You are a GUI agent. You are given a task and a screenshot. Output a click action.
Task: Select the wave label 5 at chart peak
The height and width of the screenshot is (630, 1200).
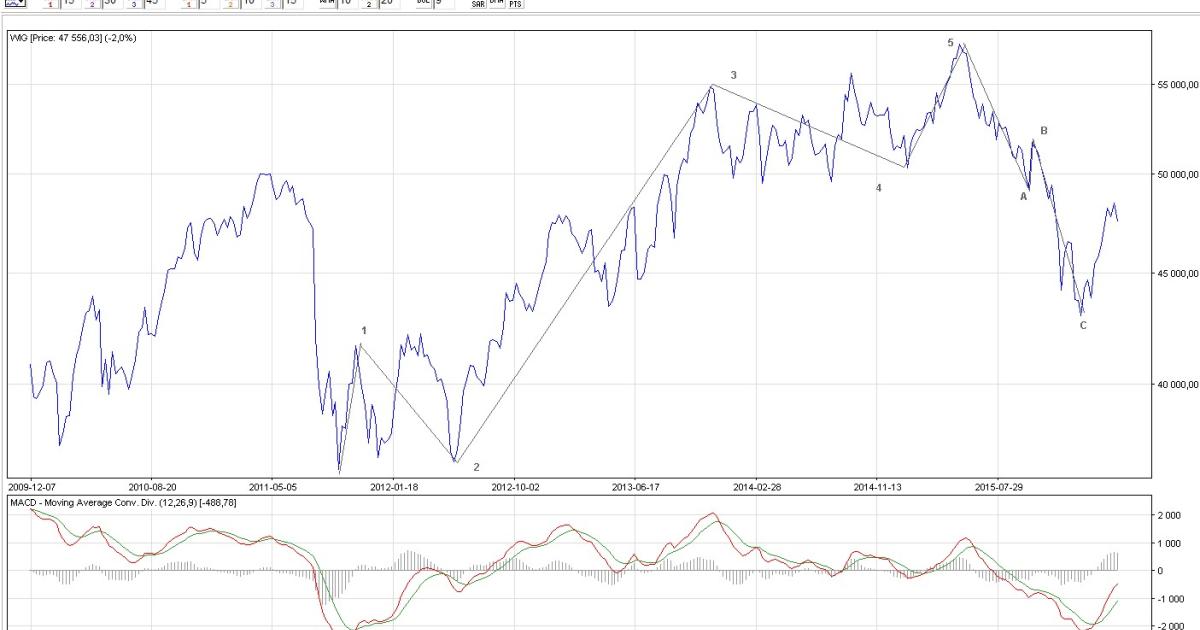950,43
